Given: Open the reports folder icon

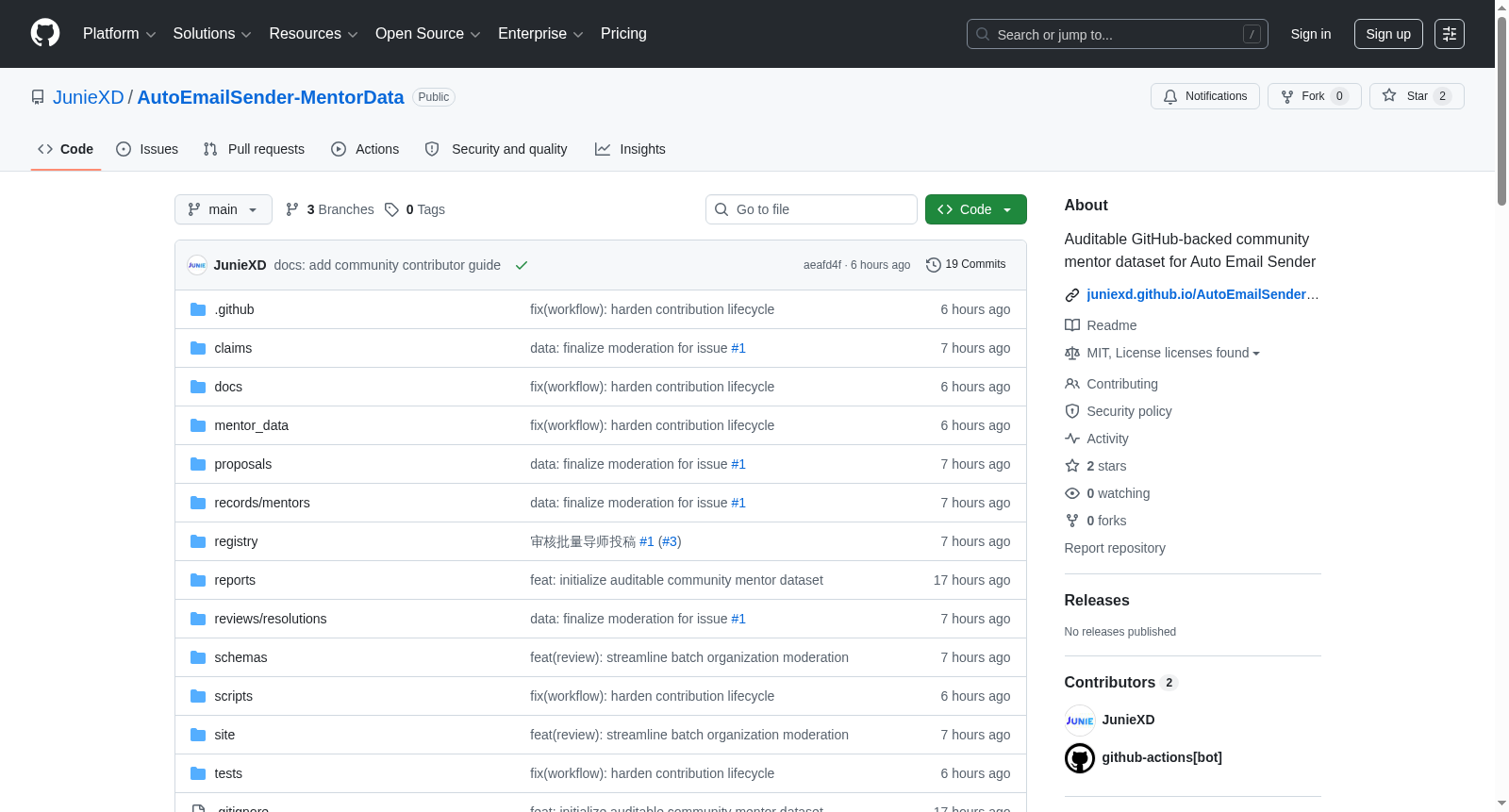Looking at the screenshot, I should (x=198, y=580).
